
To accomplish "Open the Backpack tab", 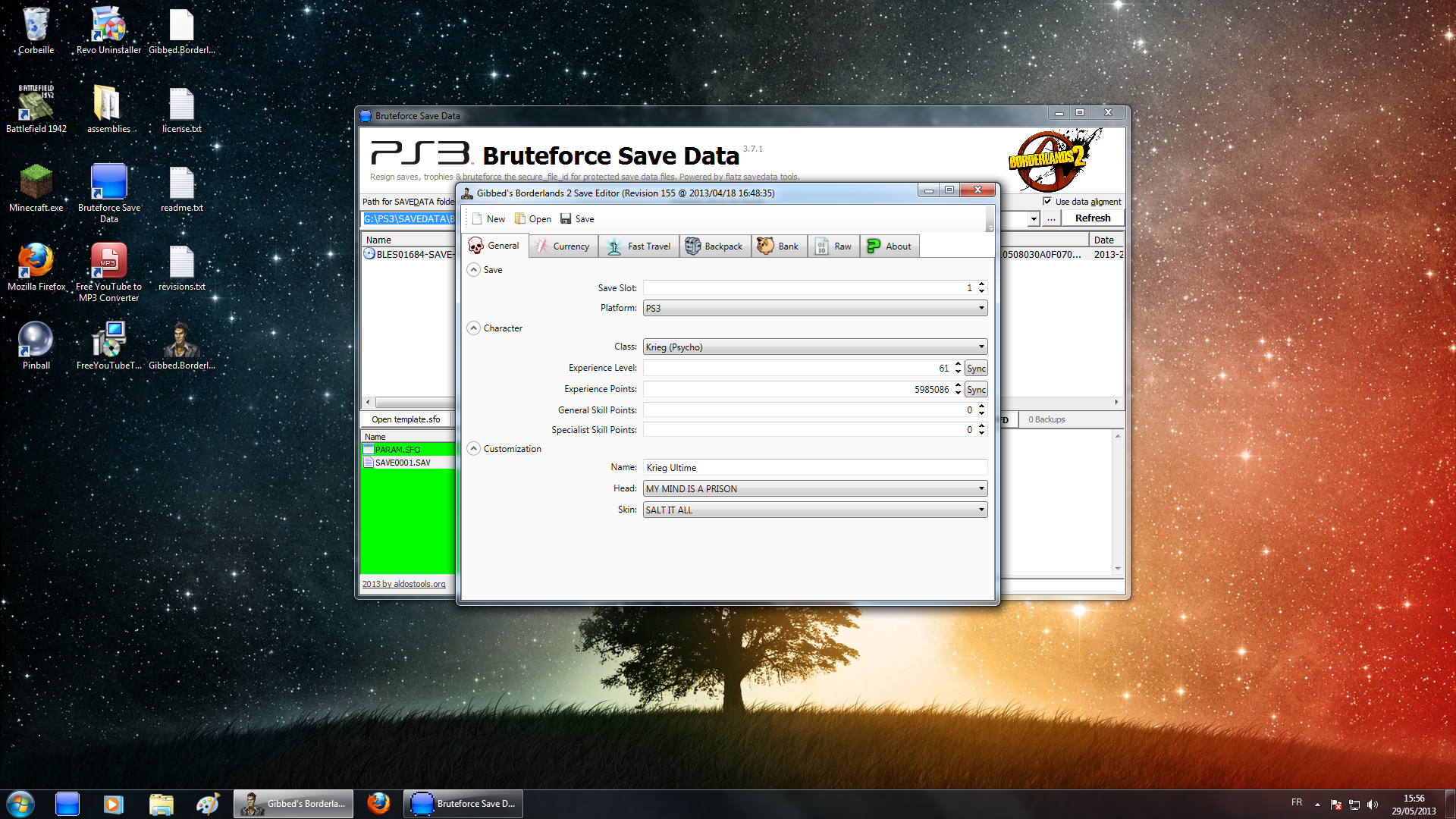I will (715, 246).
